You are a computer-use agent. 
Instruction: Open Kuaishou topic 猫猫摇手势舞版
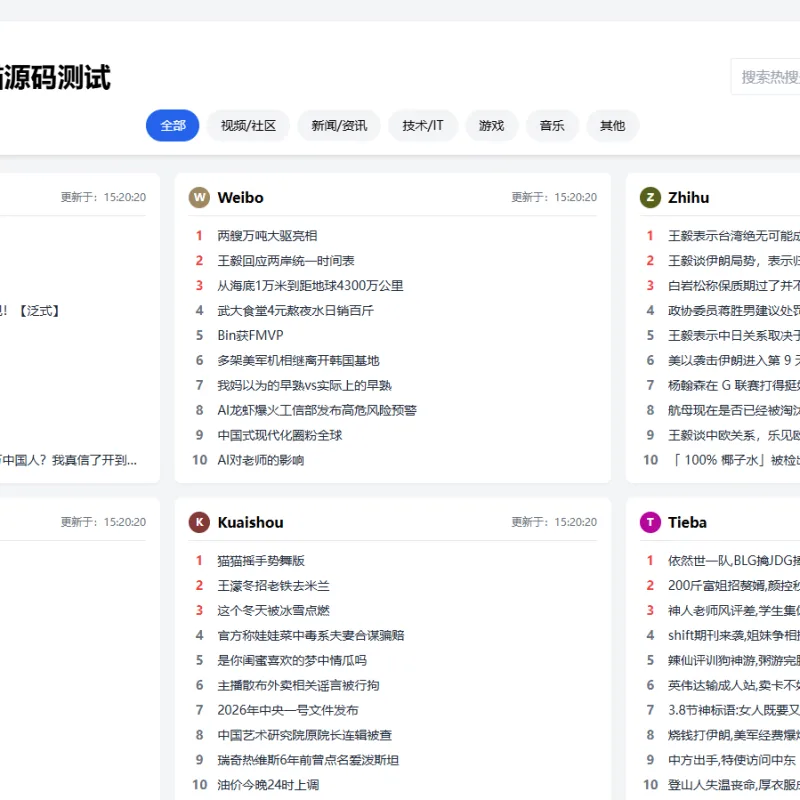coord(261,561)
